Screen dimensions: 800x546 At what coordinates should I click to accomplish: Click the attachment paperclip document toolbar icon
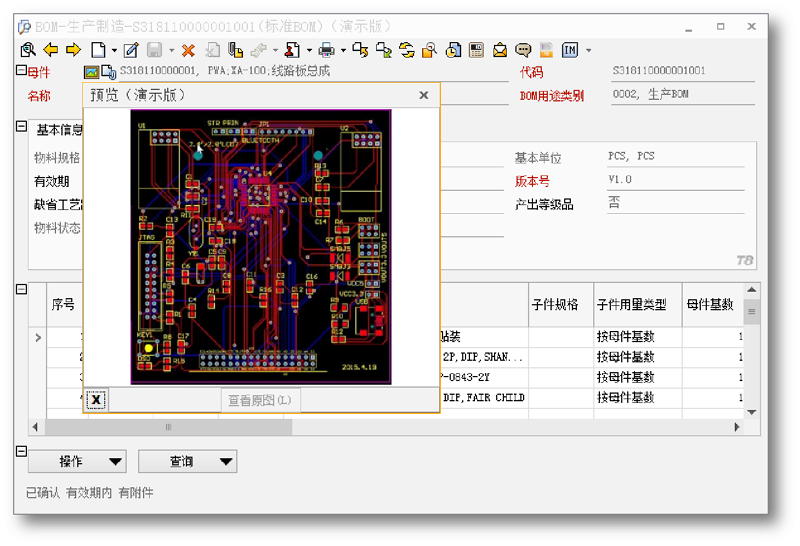tap(235, 49)
